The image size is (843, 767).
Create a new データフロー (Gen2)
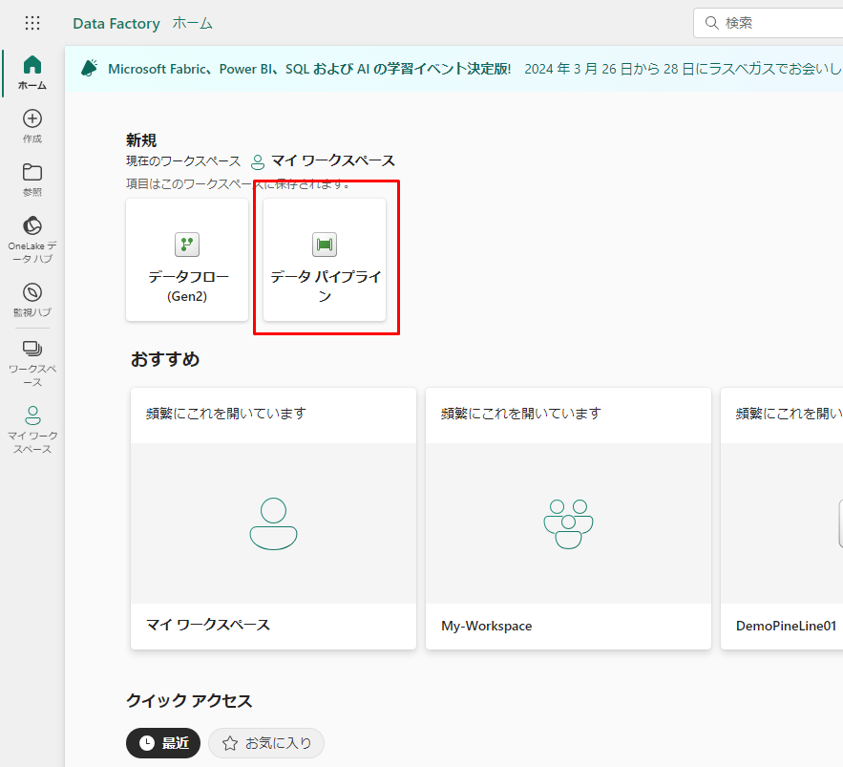[x=187, y=260]
